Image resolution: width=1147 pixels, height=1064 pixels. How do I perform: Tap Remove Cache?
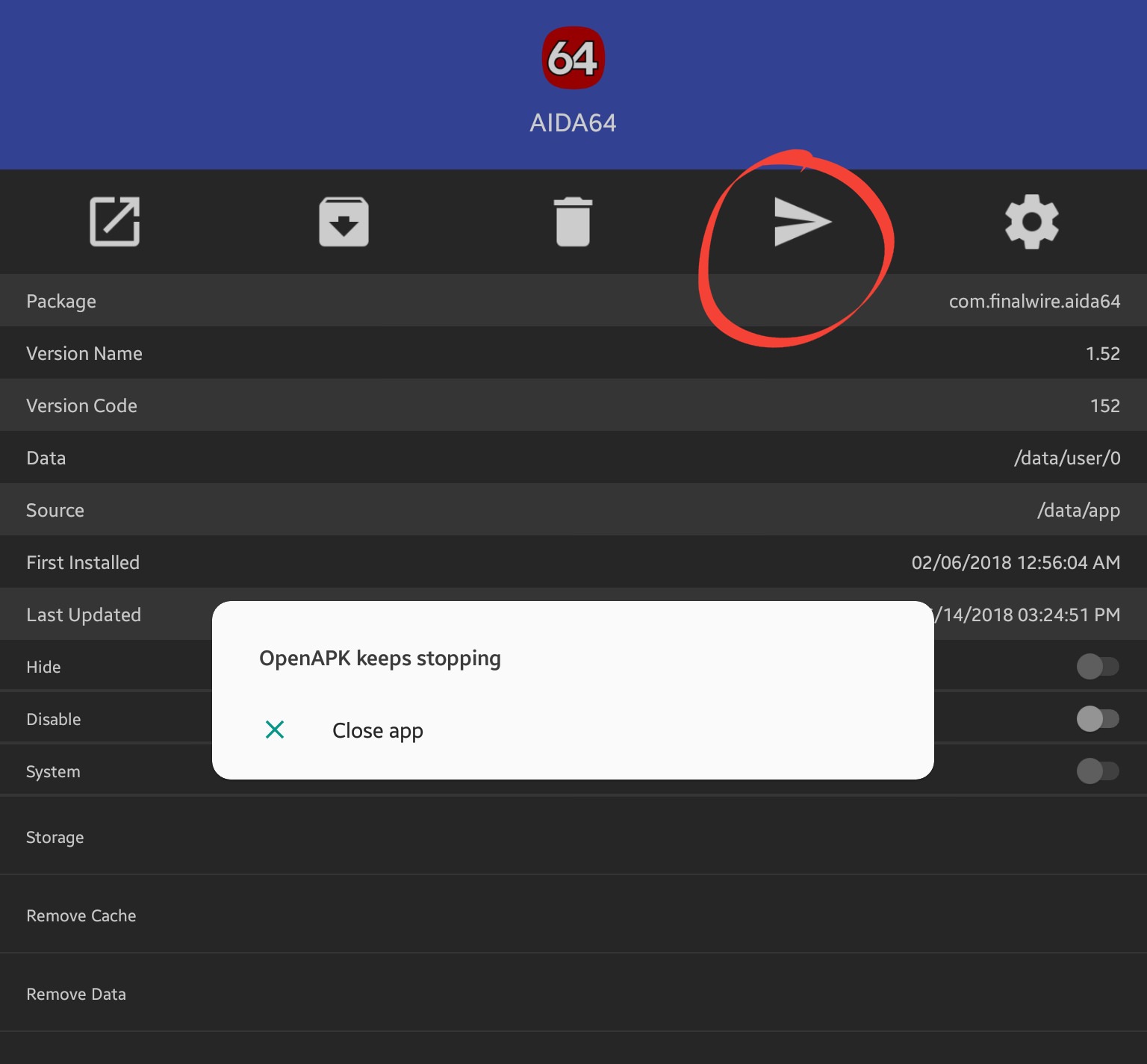click(573, 915)
